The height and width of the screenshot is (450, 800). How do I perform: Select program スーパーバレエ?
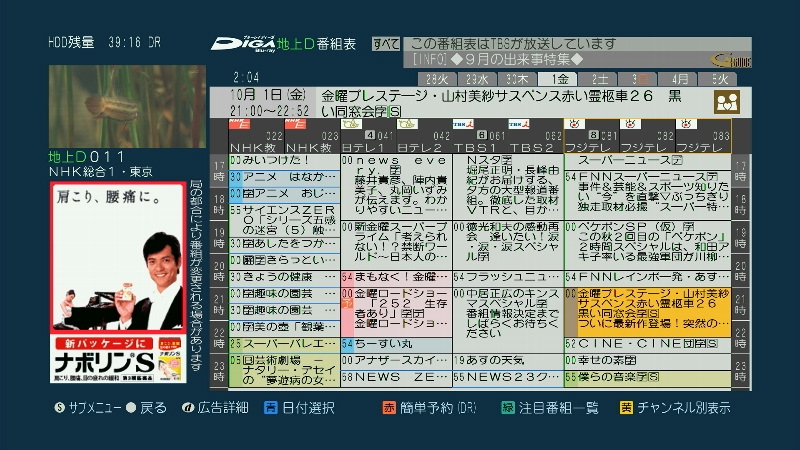tap(284, 344)
